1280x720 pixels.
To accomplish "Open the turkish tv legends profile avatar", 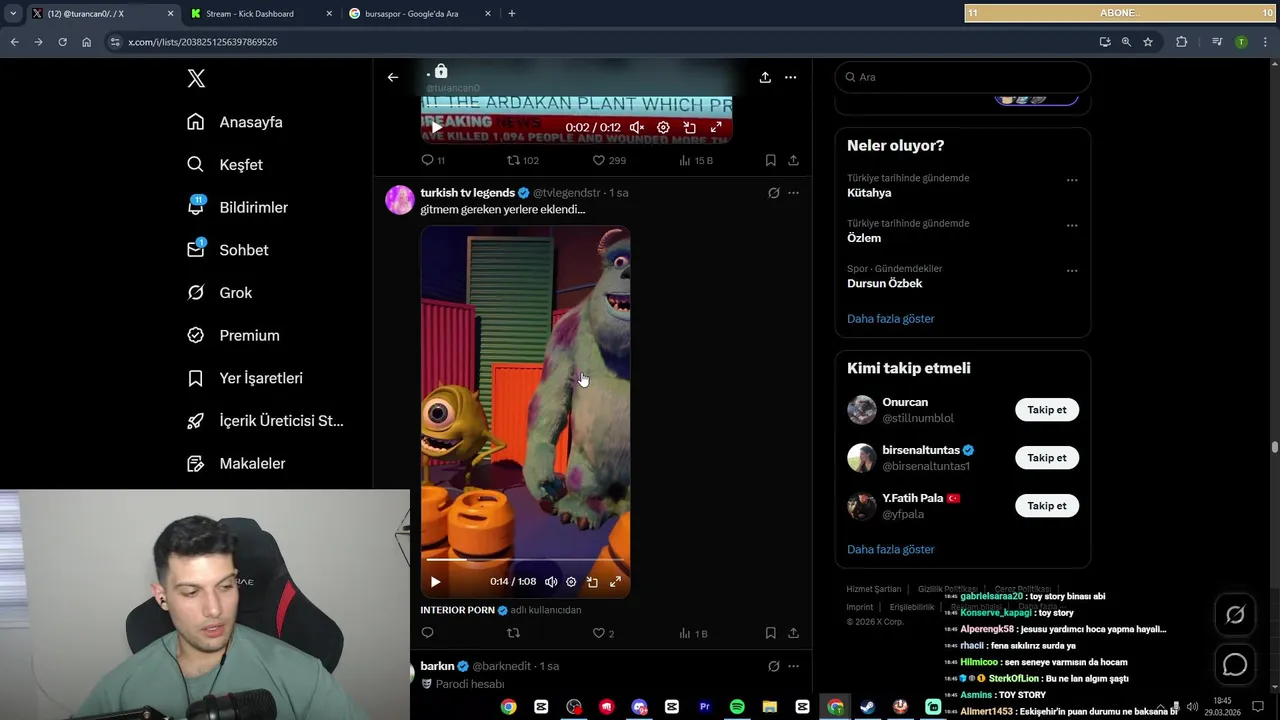I will click(x=400, y=200).
